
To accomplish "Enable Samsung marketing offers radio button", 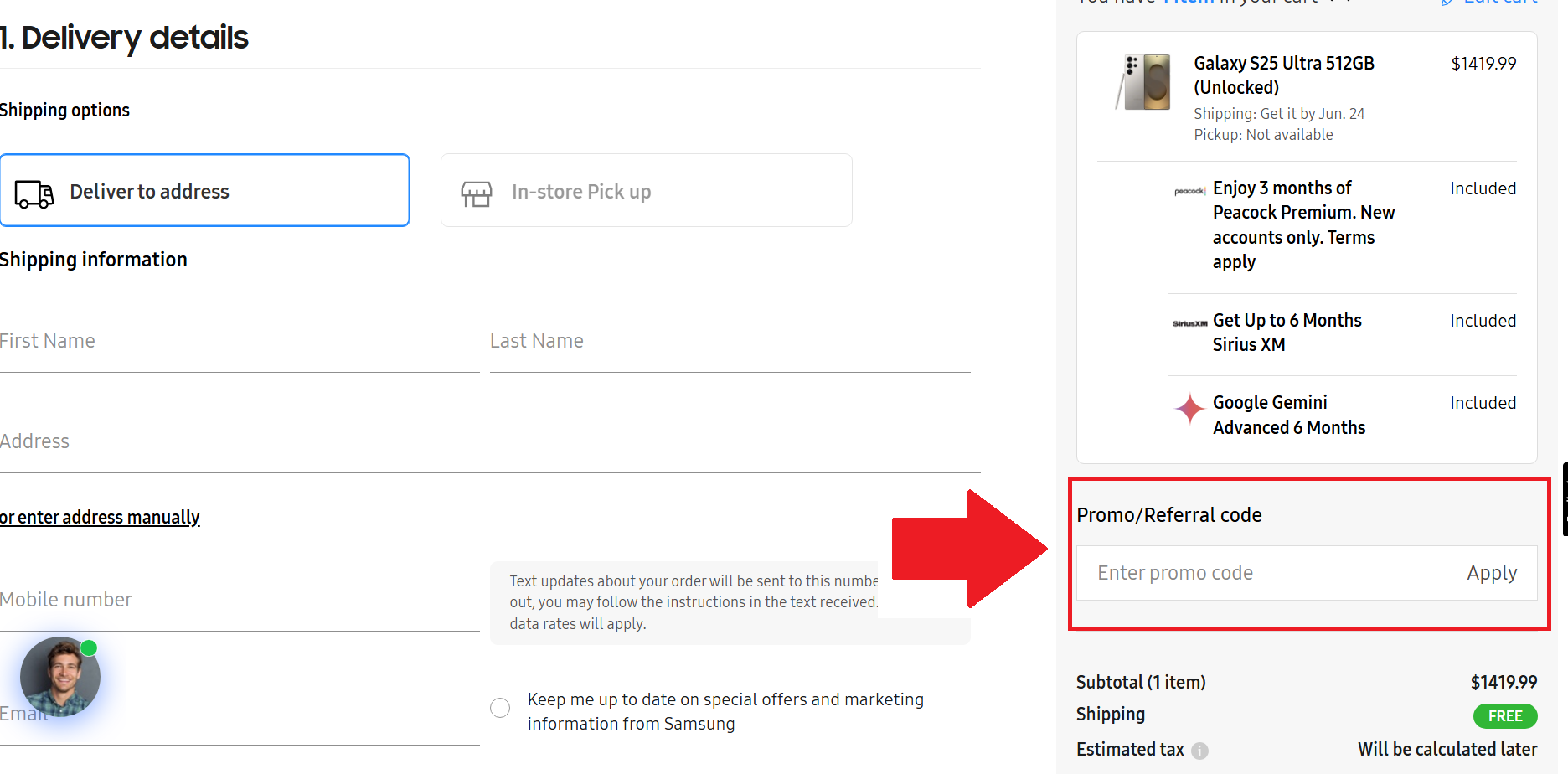I will (x=500, y=708).
